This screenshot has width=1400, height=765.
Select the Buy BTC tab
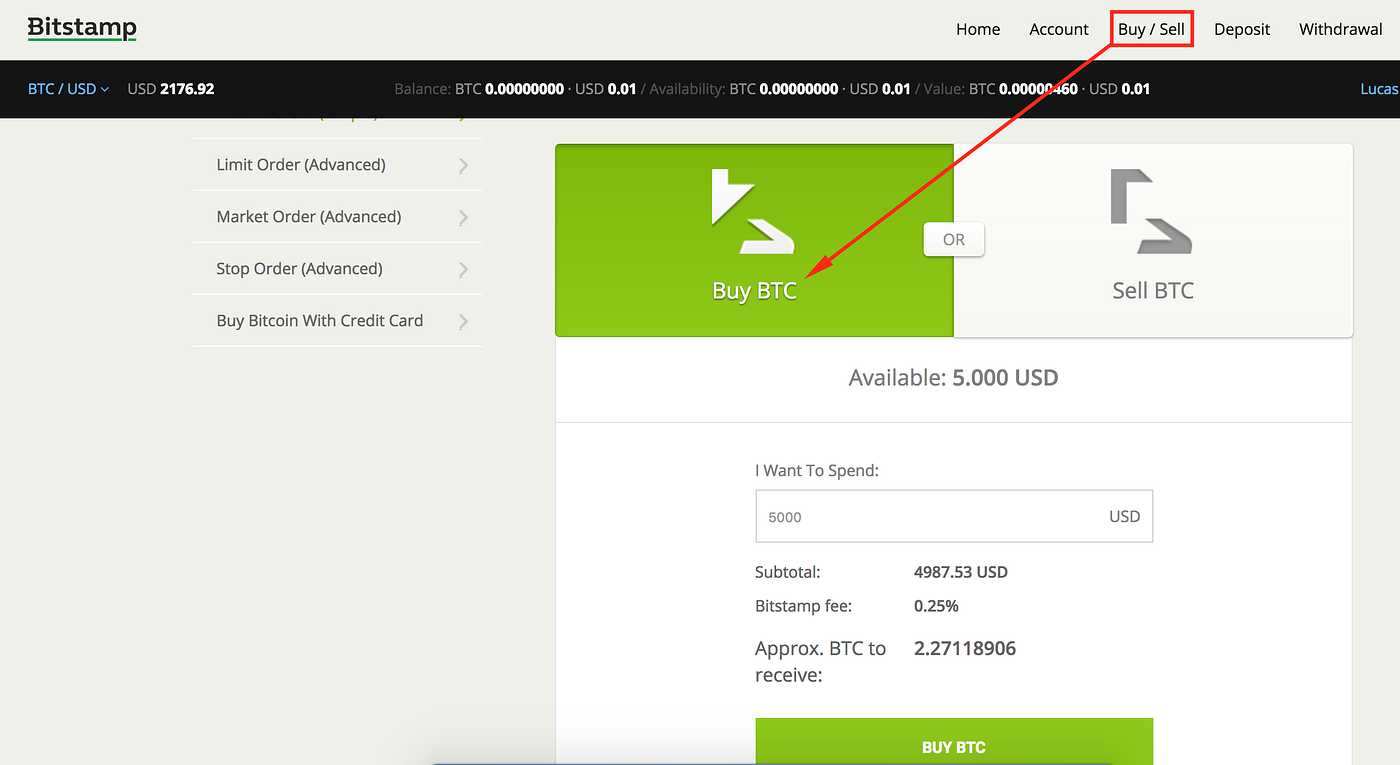(755, 240)
